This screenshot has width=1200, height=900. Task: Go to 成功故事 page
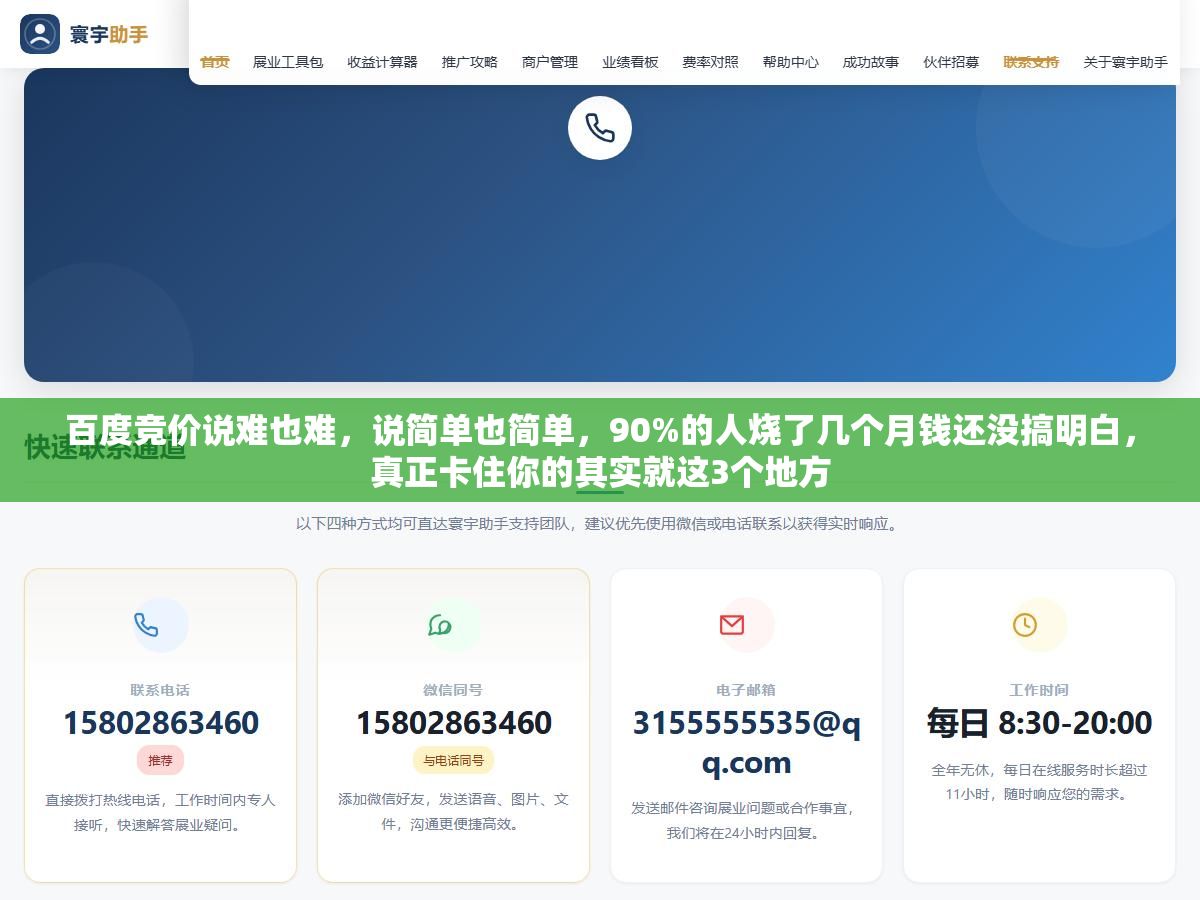(x=871, y=62)
